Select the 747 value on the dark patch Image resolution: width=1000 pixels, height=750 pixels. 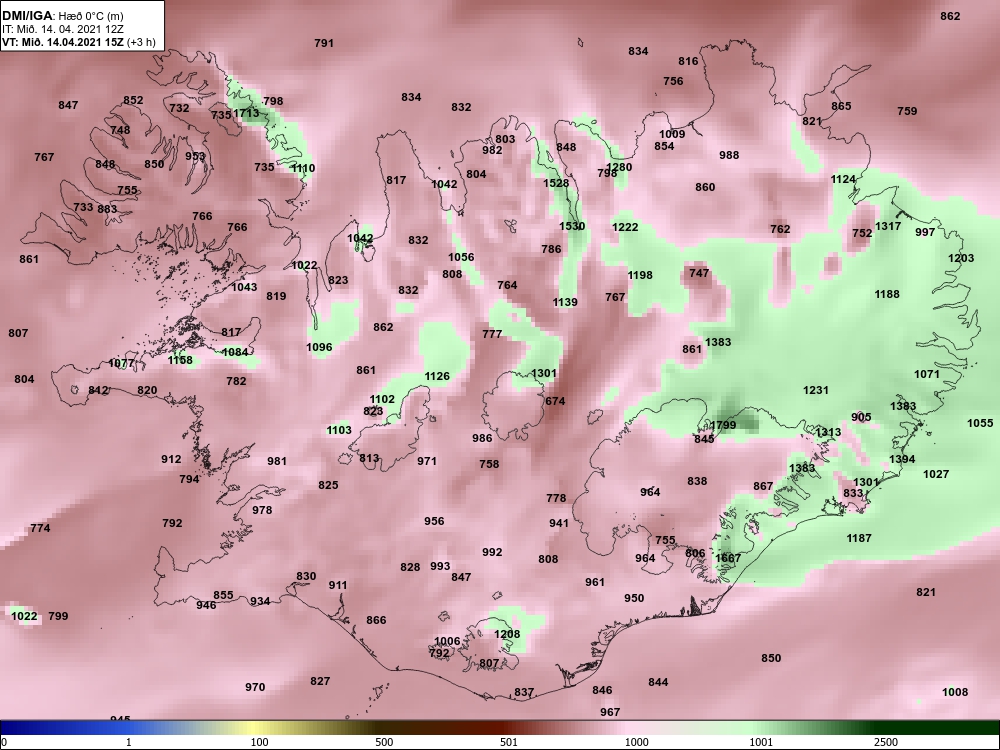coord(699,273)
